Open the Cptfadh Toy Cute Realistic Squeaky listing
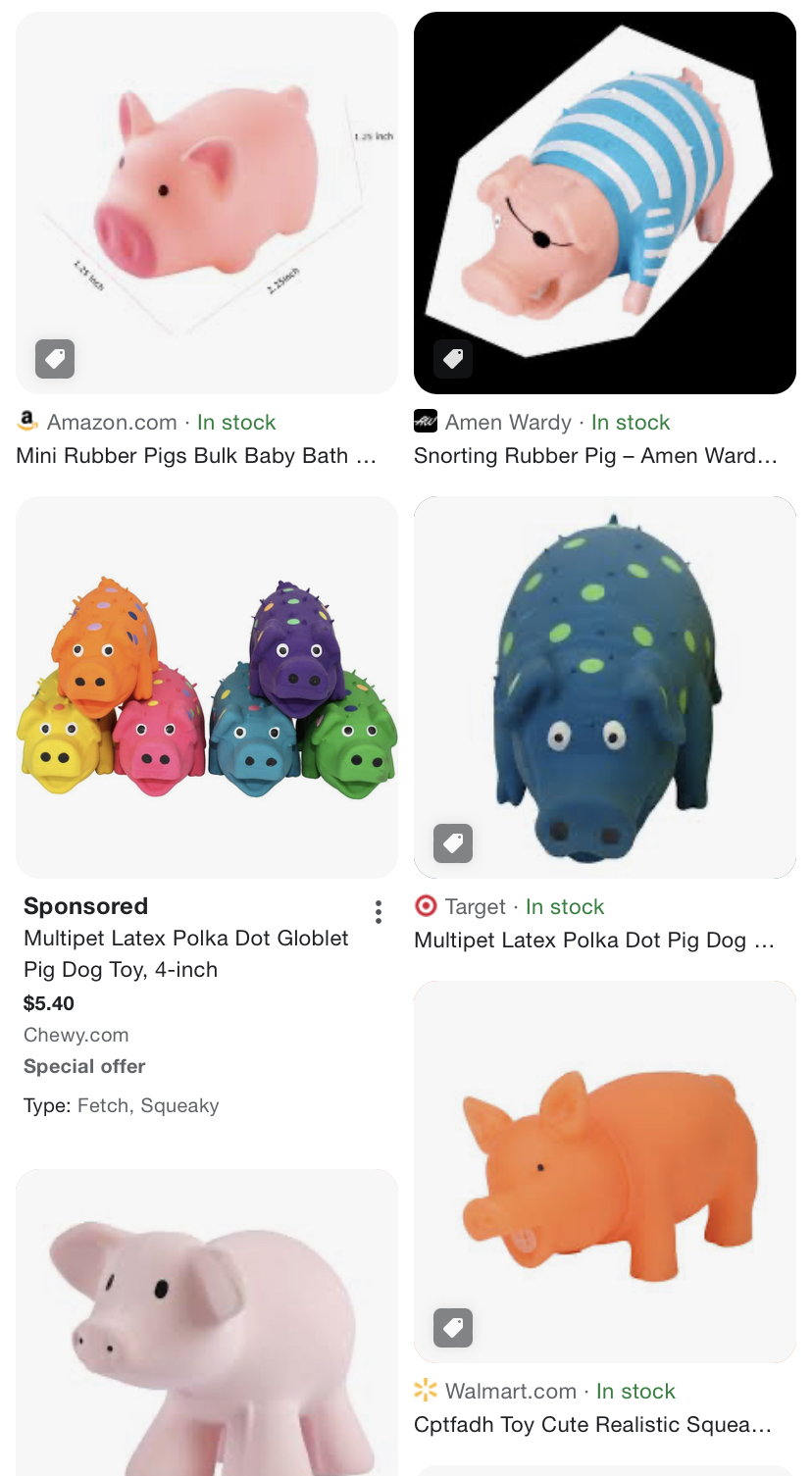This screenshot has height=1476, width=812. 592,1425
